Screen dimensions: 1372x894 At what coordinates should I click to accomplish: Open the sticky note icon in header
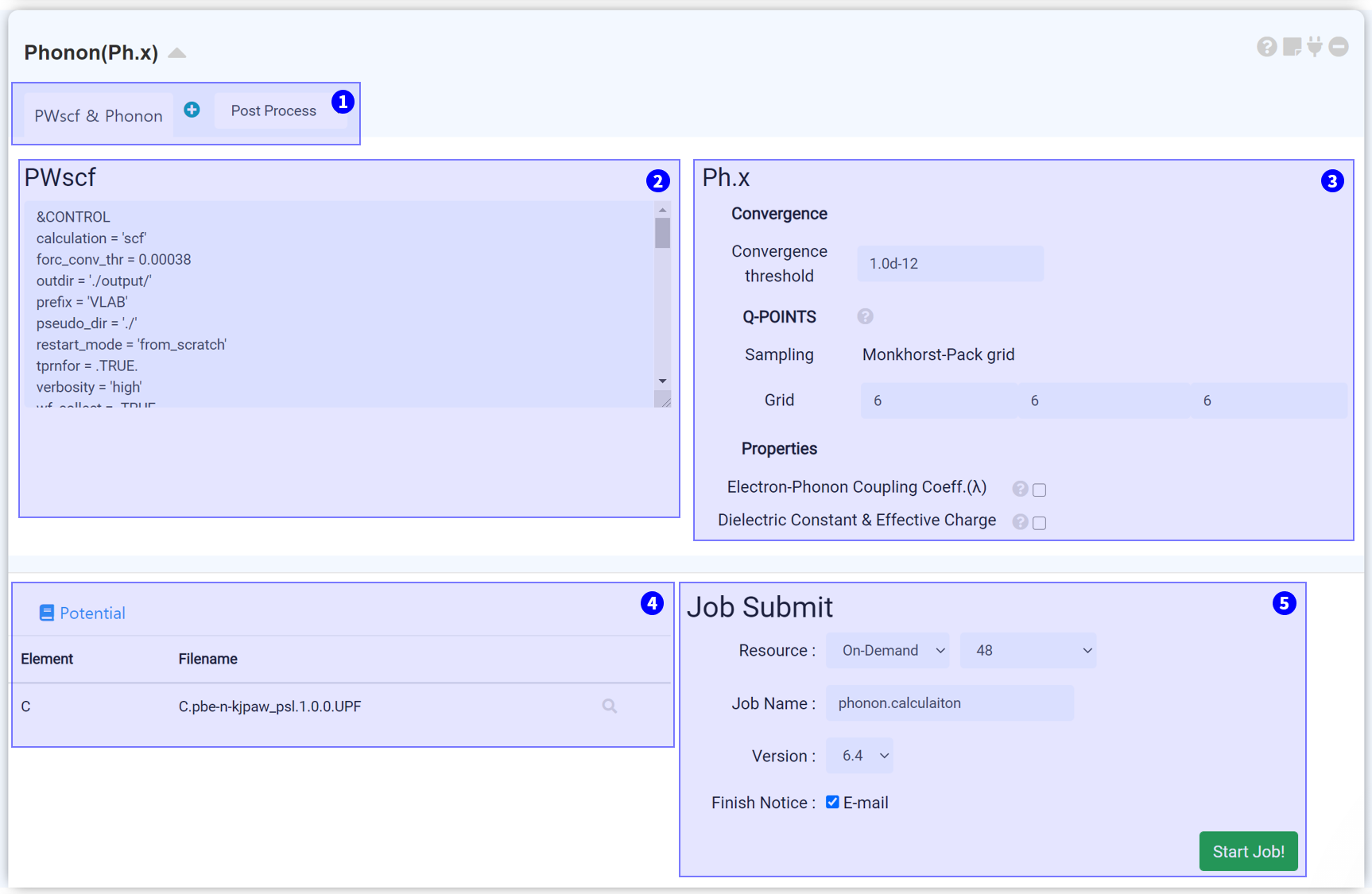point(1292,47)
